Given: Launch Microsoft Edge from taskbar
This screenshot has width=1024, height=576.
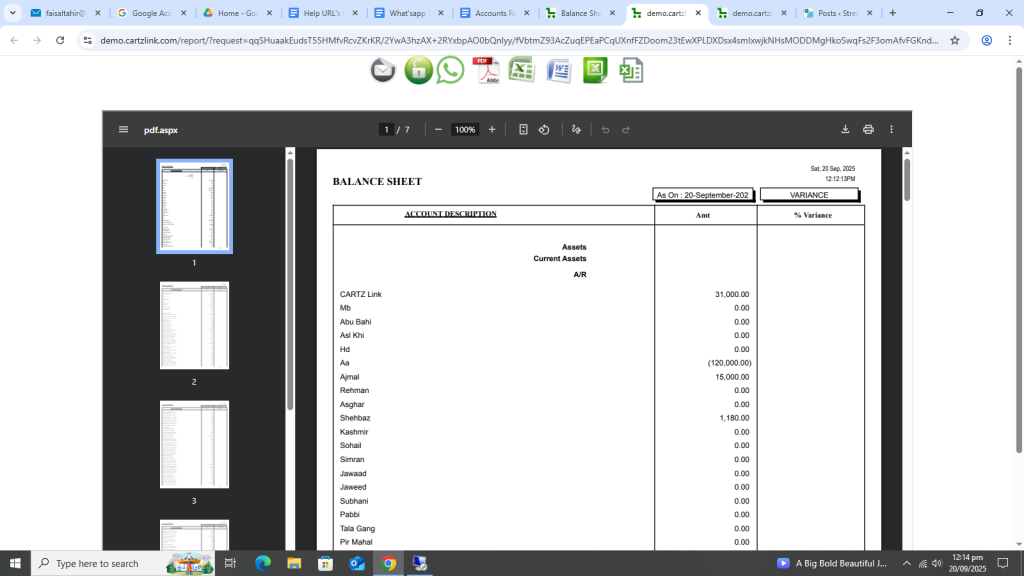Looking at the screenshot, I should click(263, 564).
